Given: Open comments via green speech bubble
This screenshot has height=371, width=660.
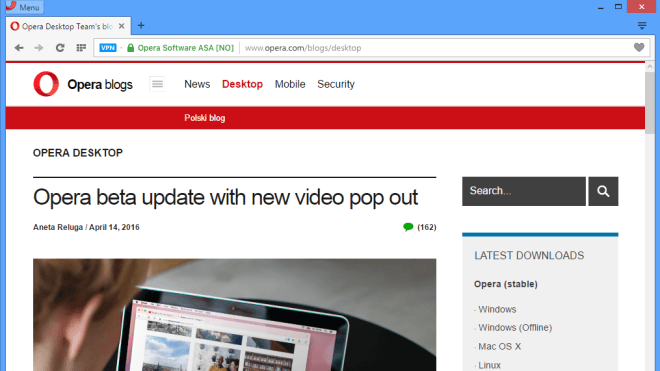Looking at the screenshot, I should 408,227.
